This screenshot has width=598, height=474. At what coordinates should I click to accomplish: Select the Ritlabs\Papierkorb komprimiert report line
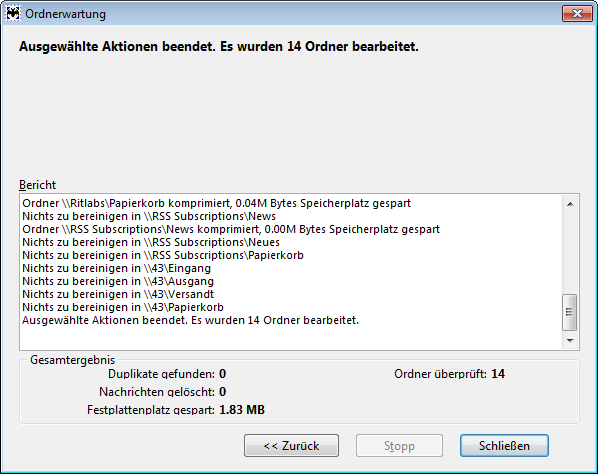click(x=217, y=203)
